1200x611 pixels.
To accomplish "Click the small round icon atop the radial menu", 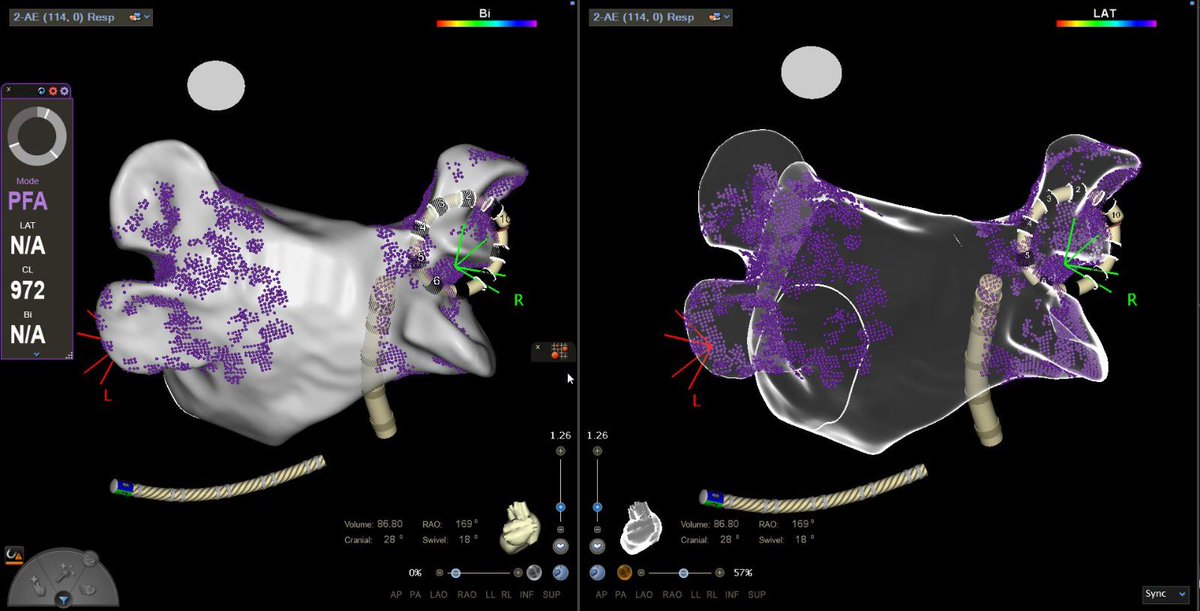I will click(88, 558).
